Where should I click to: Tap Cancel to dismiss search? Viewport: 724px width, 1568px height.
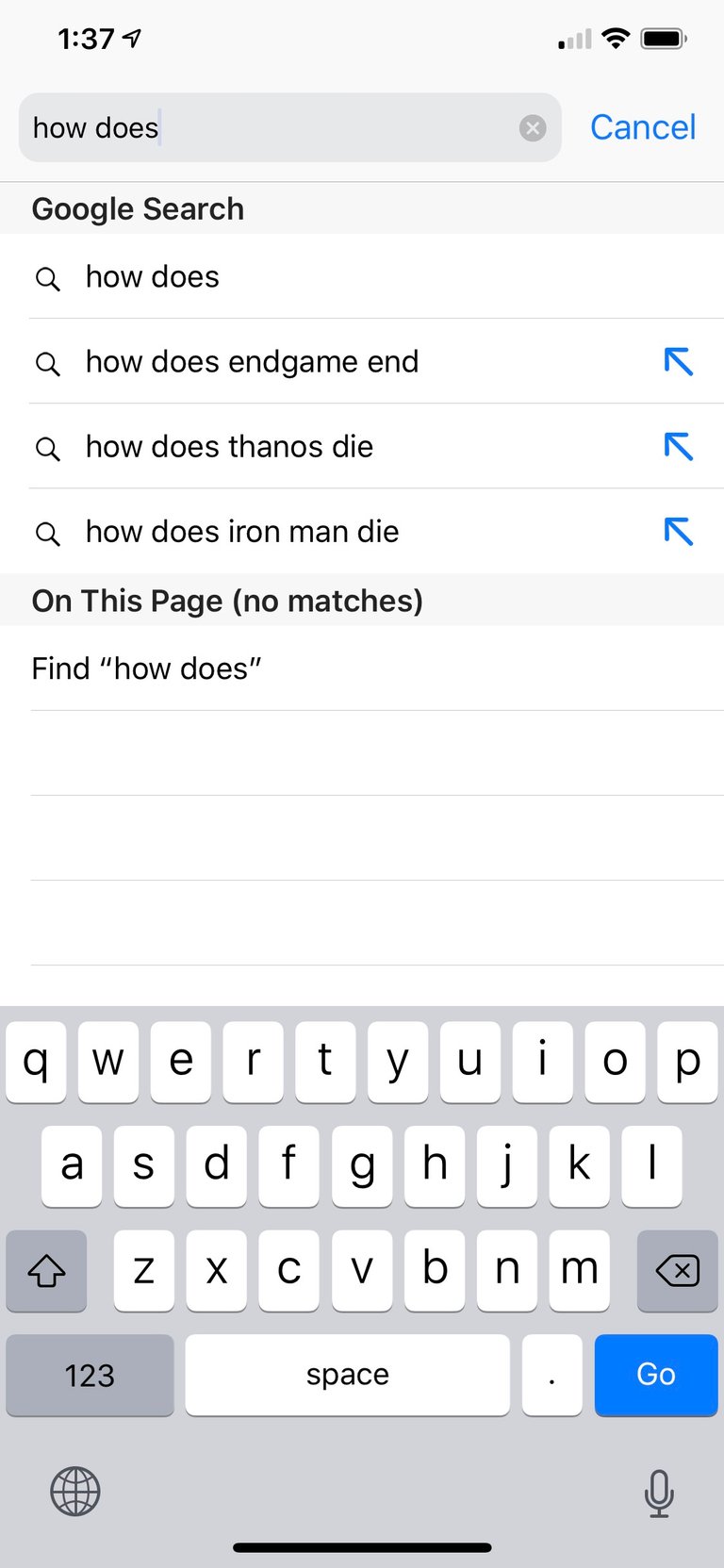coord(643,127)
